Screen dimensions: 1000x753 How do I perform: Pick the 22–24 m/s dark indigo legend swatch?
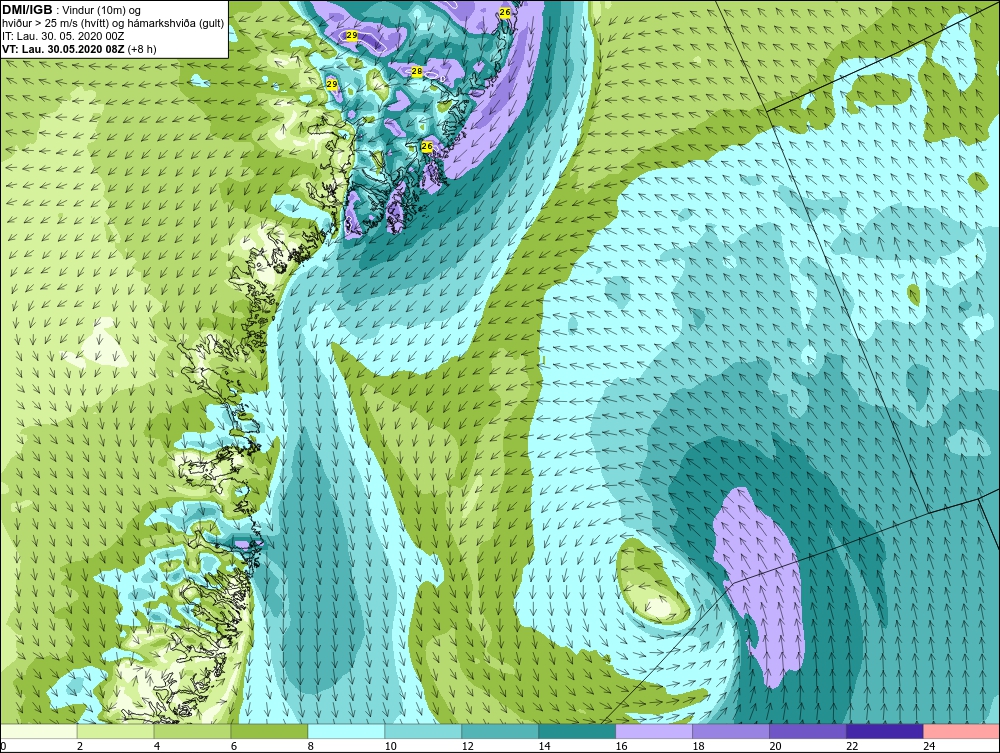tap(884, 731)
